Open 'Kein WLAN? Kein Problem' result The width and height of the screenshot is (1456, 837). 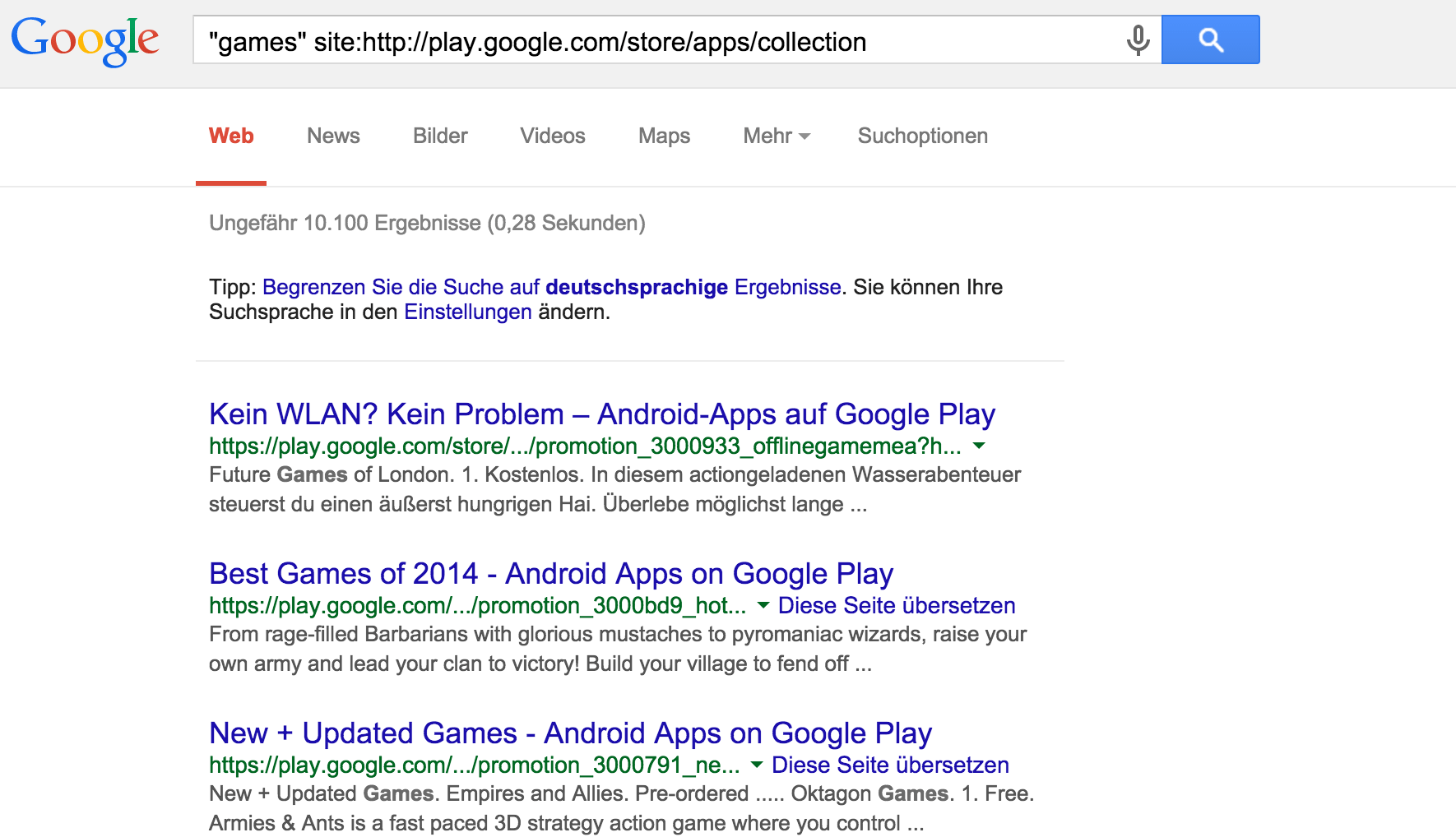pos(602,414)
